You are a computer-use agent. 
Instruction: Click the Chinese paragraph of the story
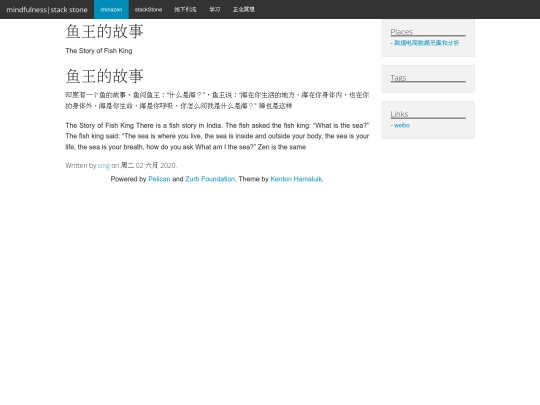[217, 100]
